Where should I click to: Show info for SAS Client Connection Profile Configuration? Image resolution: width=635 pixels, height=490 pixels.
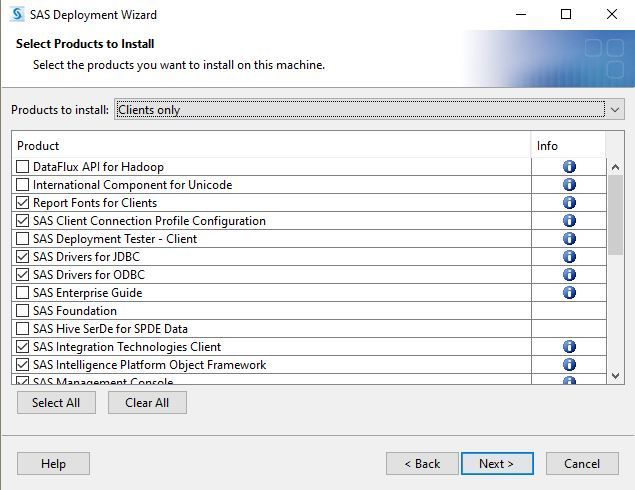click(x=569, y=221)
